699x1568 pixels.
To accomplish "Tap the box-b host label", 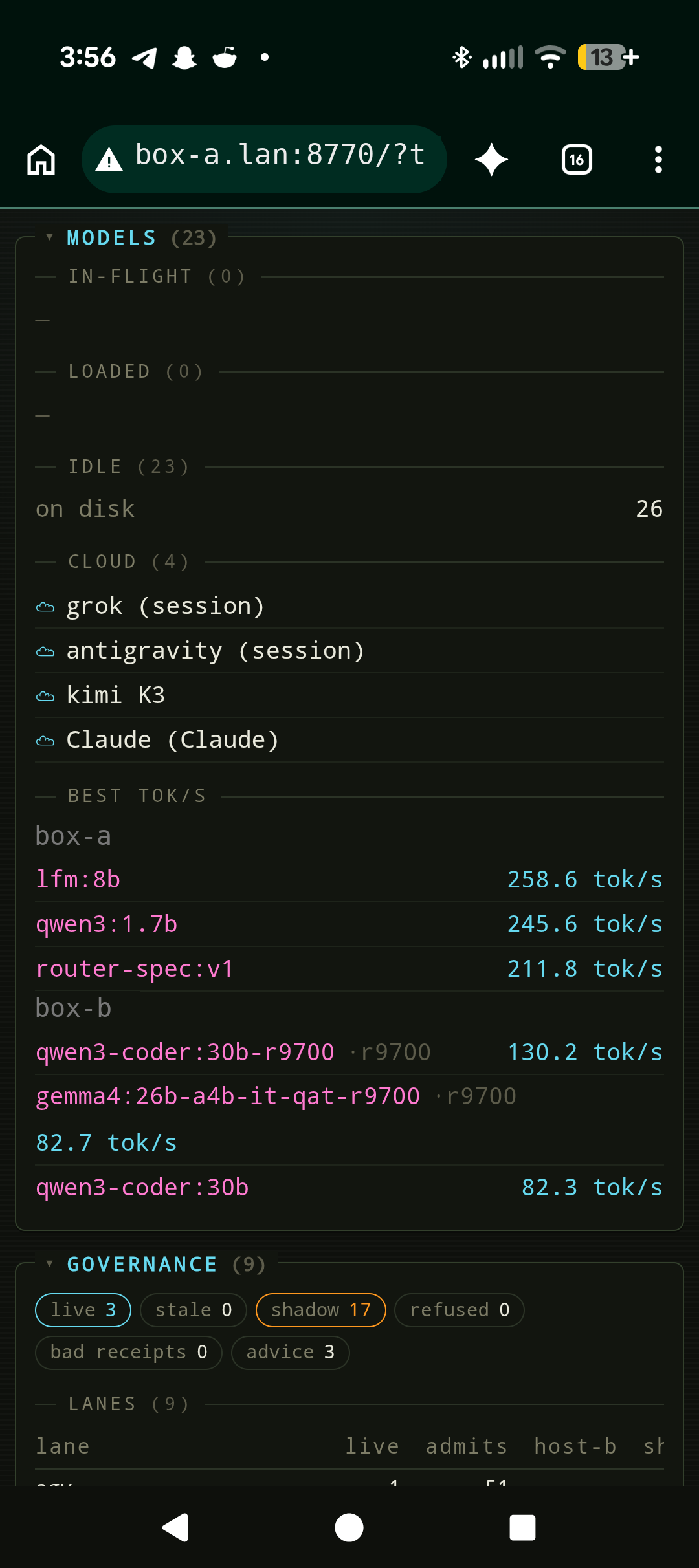I will (73, 1008).
